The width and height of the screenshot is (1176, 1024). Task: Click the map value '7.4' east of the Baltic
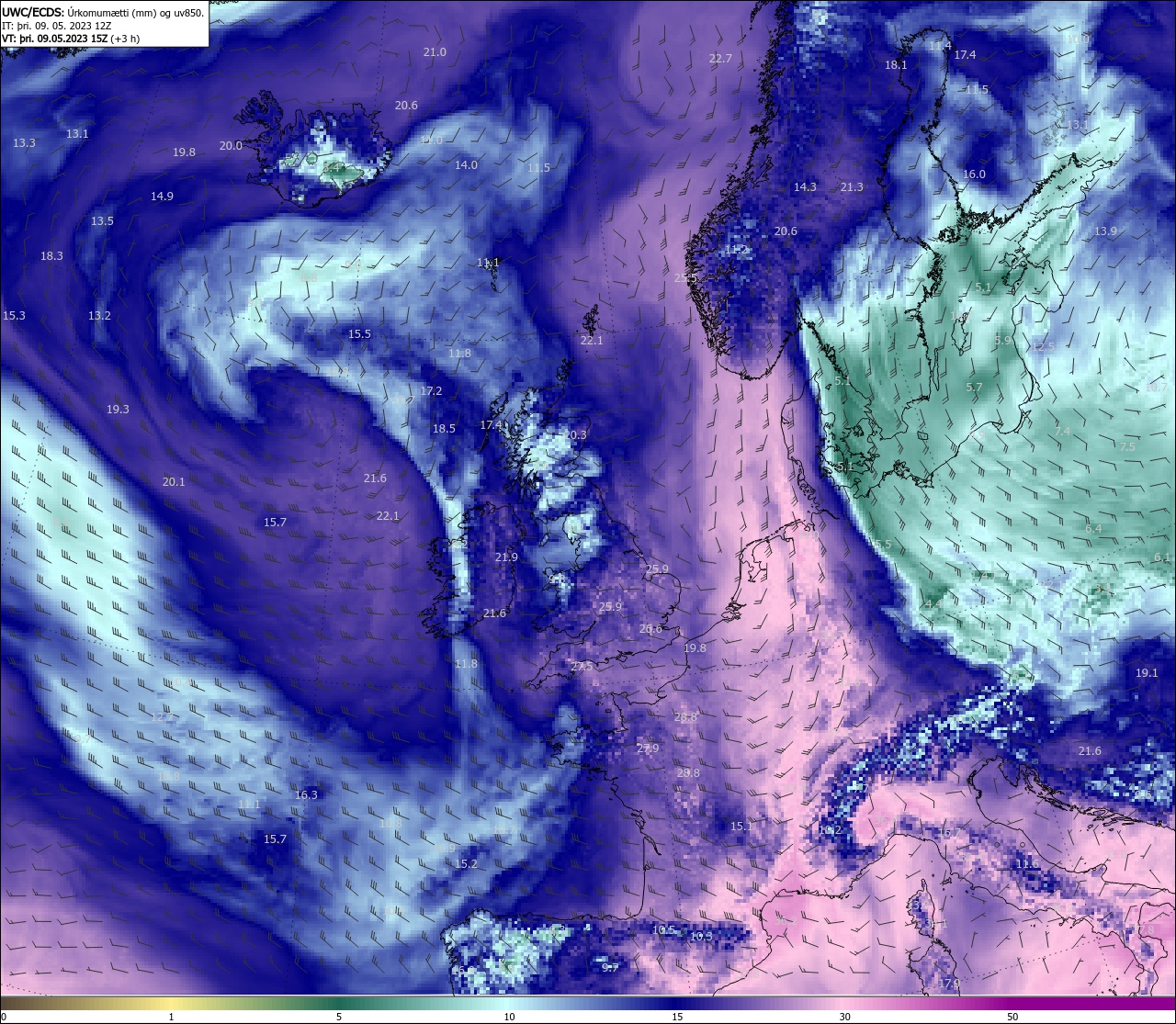point(1062,432)
